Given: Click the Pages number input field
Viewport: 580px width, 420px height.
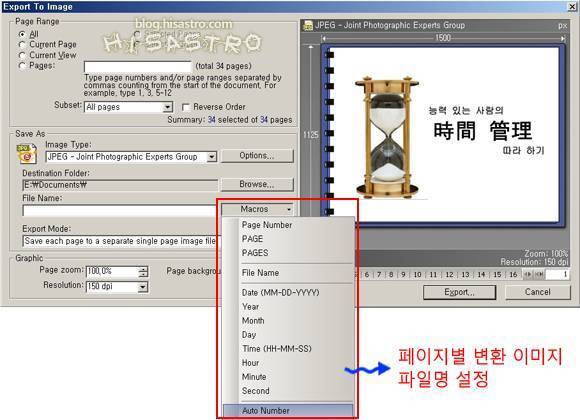Looking at the screenshot, I should (138, 67).
